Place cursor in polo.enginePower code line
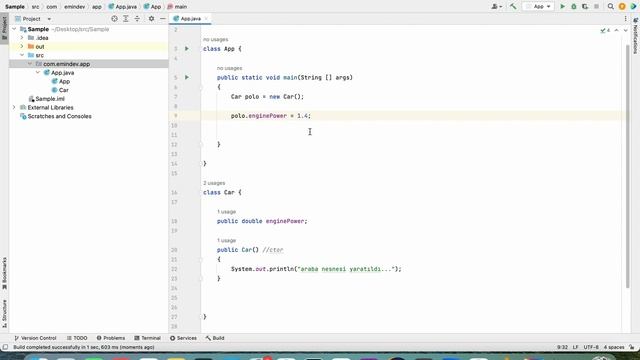Image resolution: width=640 pixels, height=360 pixels. click(271, 116)
